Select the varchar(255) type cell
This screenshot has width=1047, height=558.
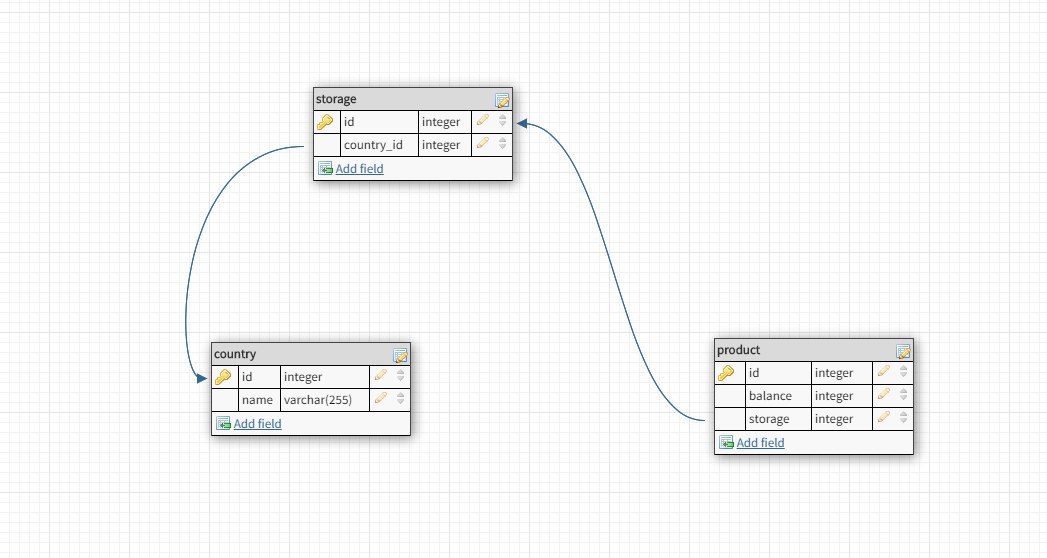point(325,400)
